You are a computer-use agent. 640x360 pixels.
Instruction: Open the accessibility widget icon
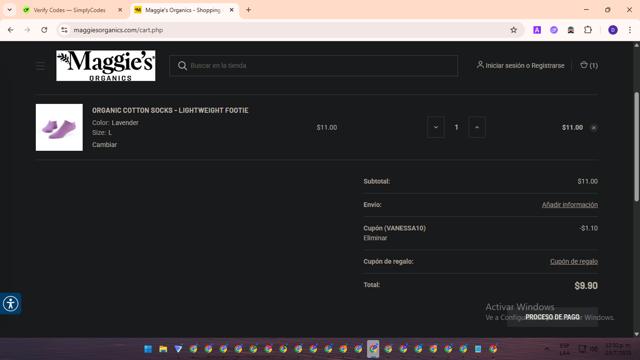point(11,304)
